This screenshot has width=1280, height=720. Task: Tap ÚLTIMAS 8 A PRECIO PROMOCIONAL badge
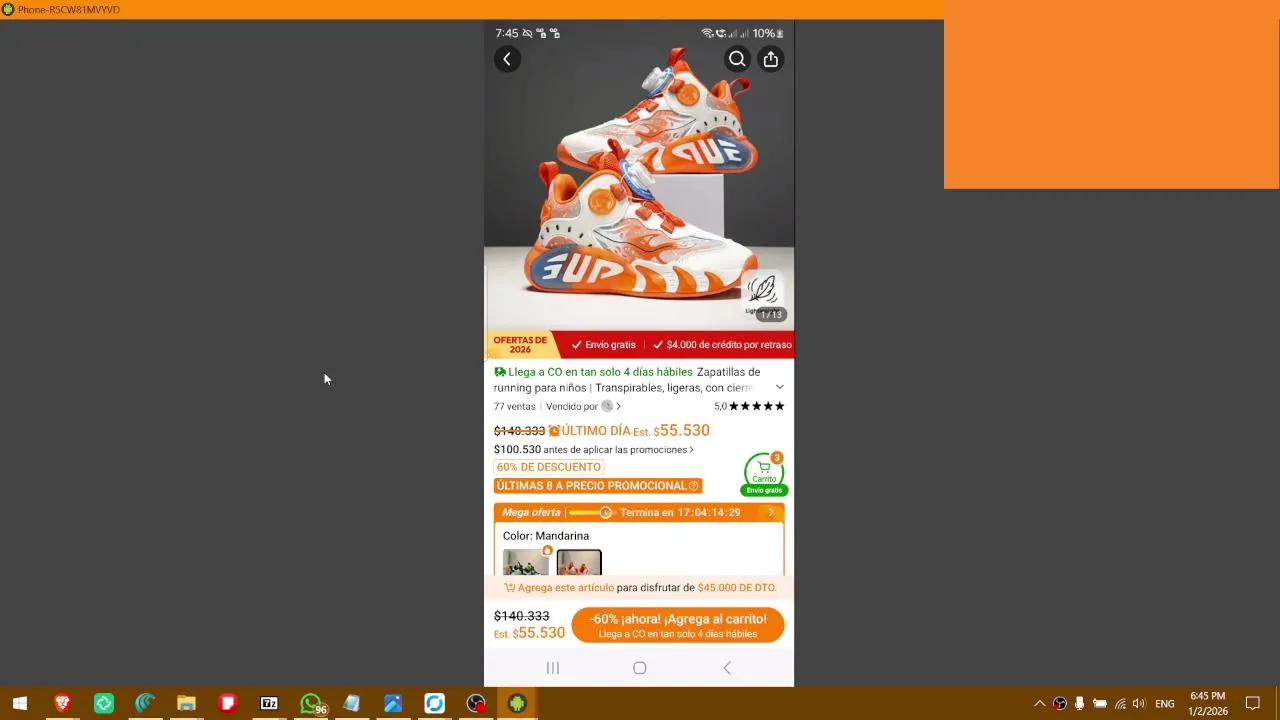coord(598,486)
